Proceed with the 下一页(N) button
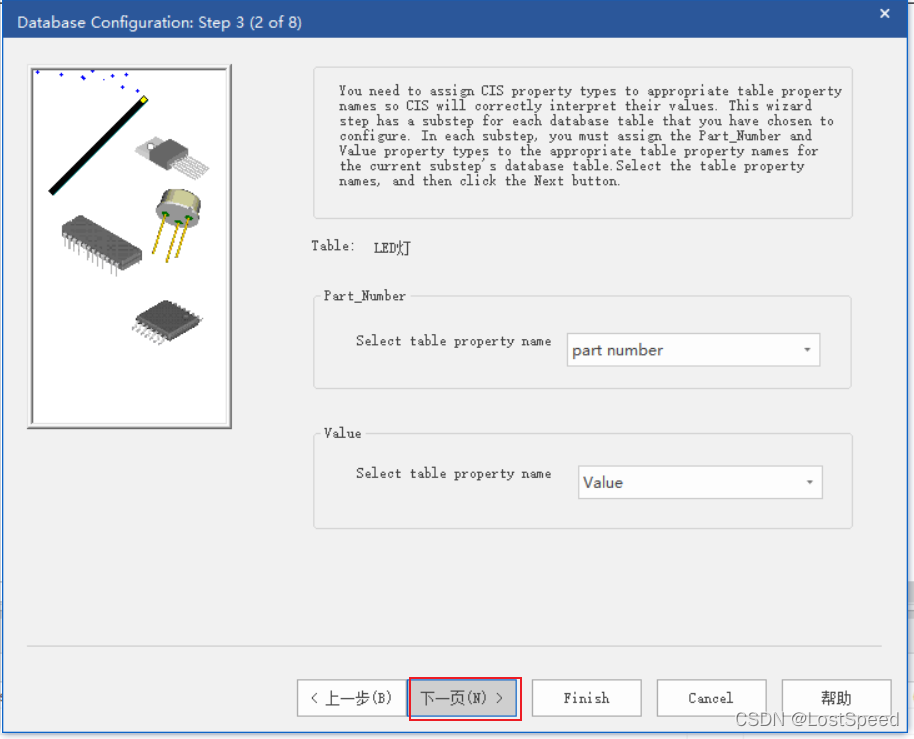The width and height of the screenshot is (914, 739). (x=463, y=698)
